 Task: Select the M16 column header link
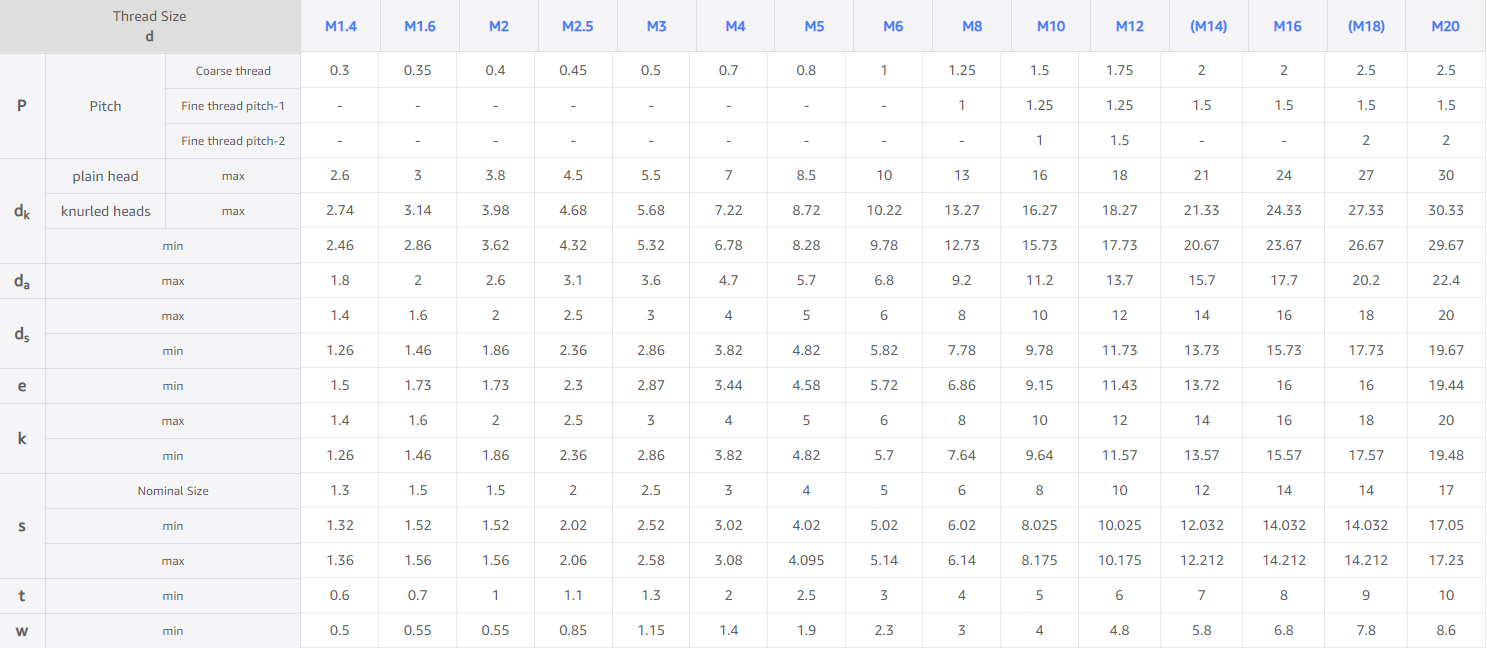[1288, 26]
